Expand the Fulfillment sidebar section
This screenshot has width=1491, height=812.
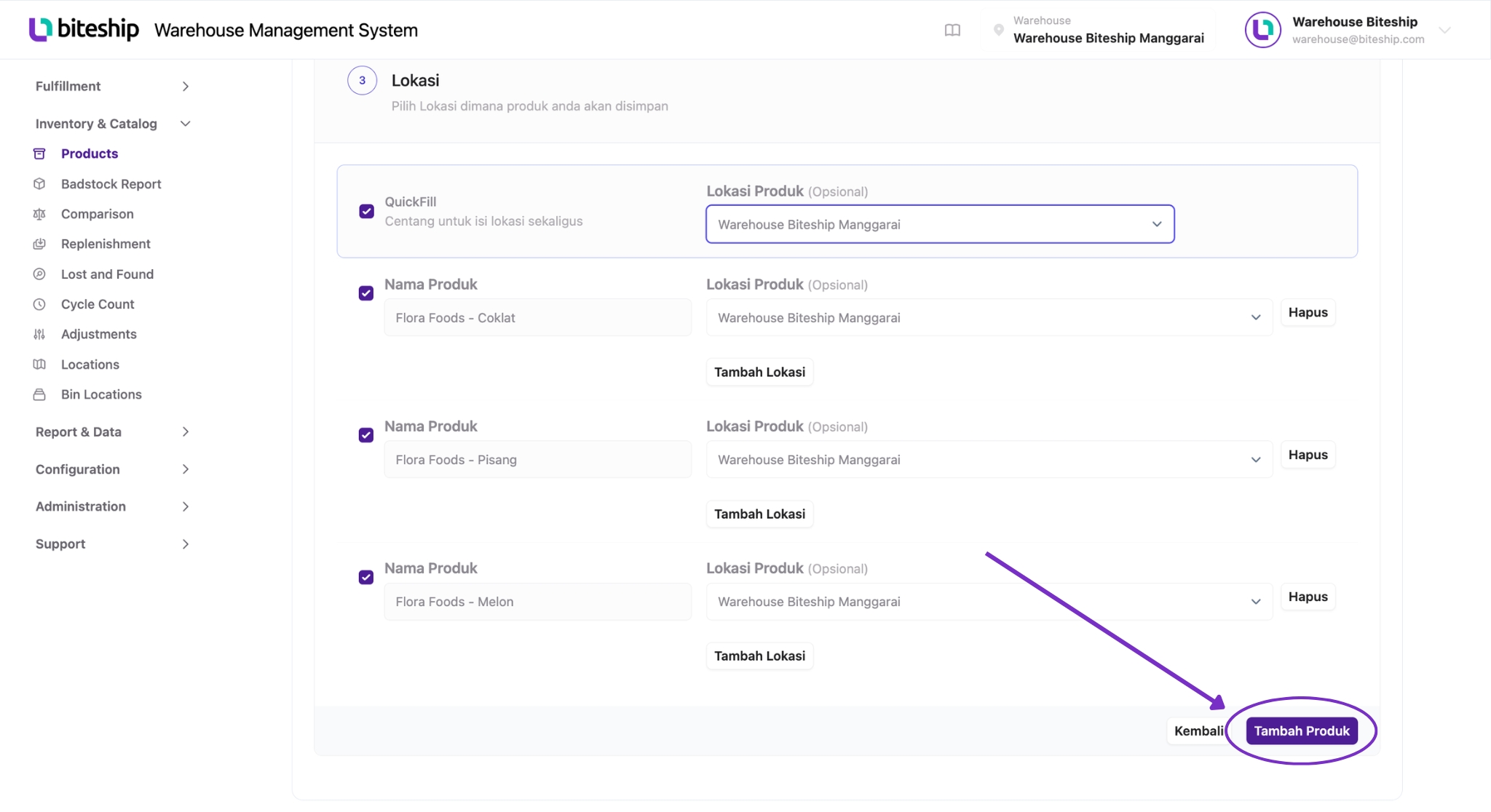pos(113,86)
